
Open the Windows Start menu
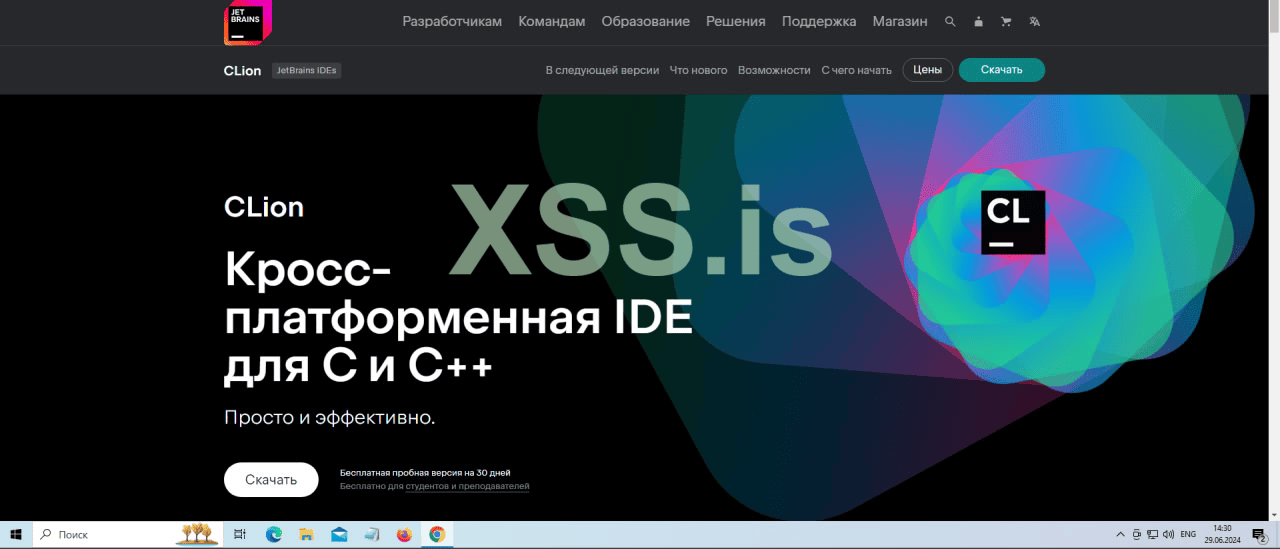click(x=16, y=535)
